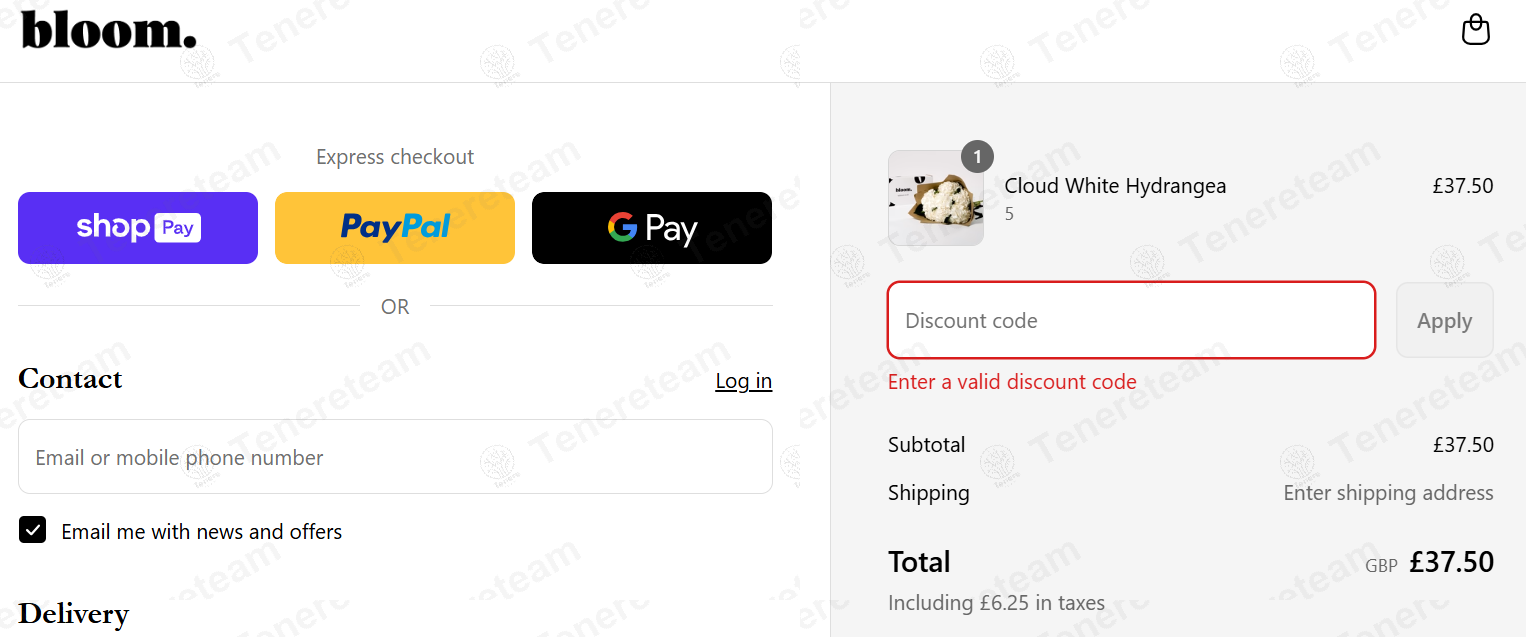The height and width of the screenshot is (637, 1526).
Task: Follow the Log in link
Action: (743, 381)
